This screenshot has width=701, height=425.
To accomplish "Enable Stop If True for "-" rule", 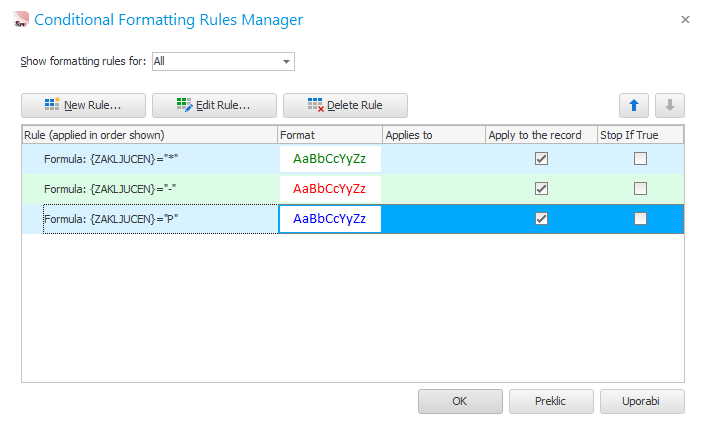I will coord(640,188).
